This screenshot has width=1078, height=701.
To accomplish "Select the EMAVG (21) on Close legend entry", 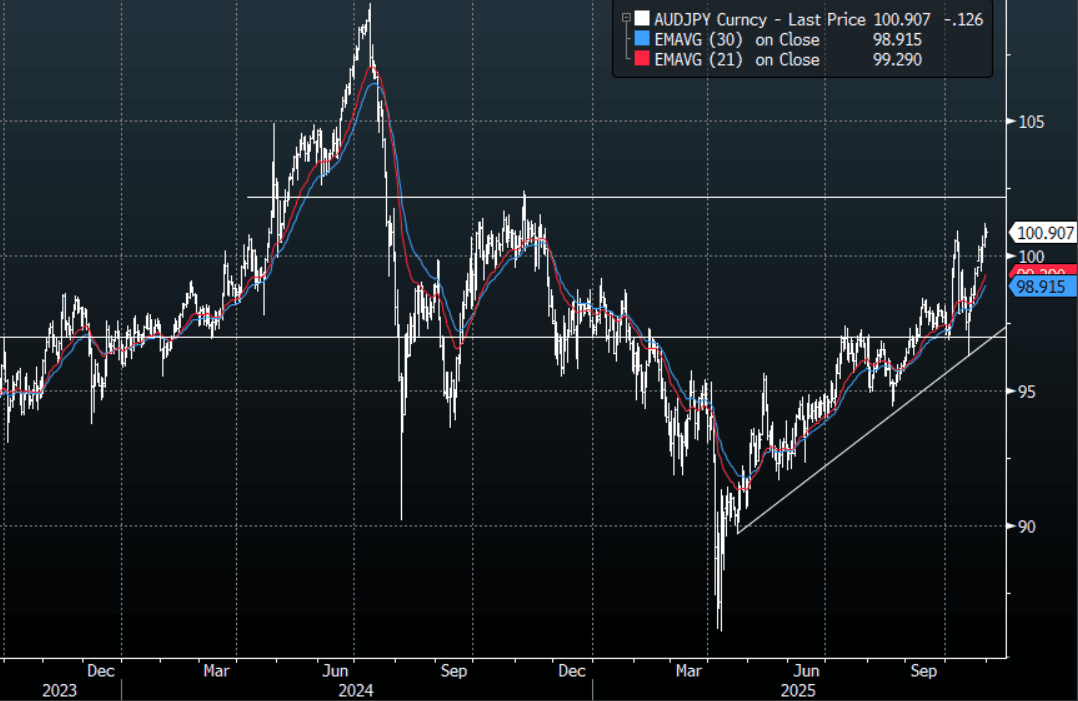I will pyautogui.click(x=735, y=60).
